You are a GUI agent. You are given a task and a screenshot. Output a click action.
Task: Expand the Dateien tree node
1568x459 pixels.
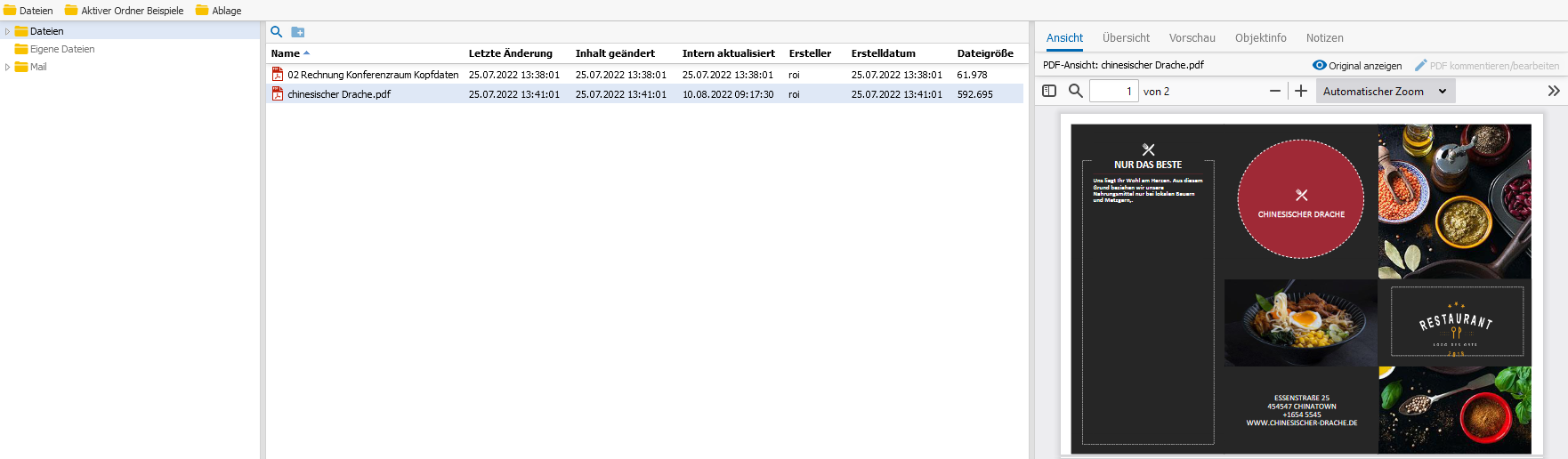point(7,31)
